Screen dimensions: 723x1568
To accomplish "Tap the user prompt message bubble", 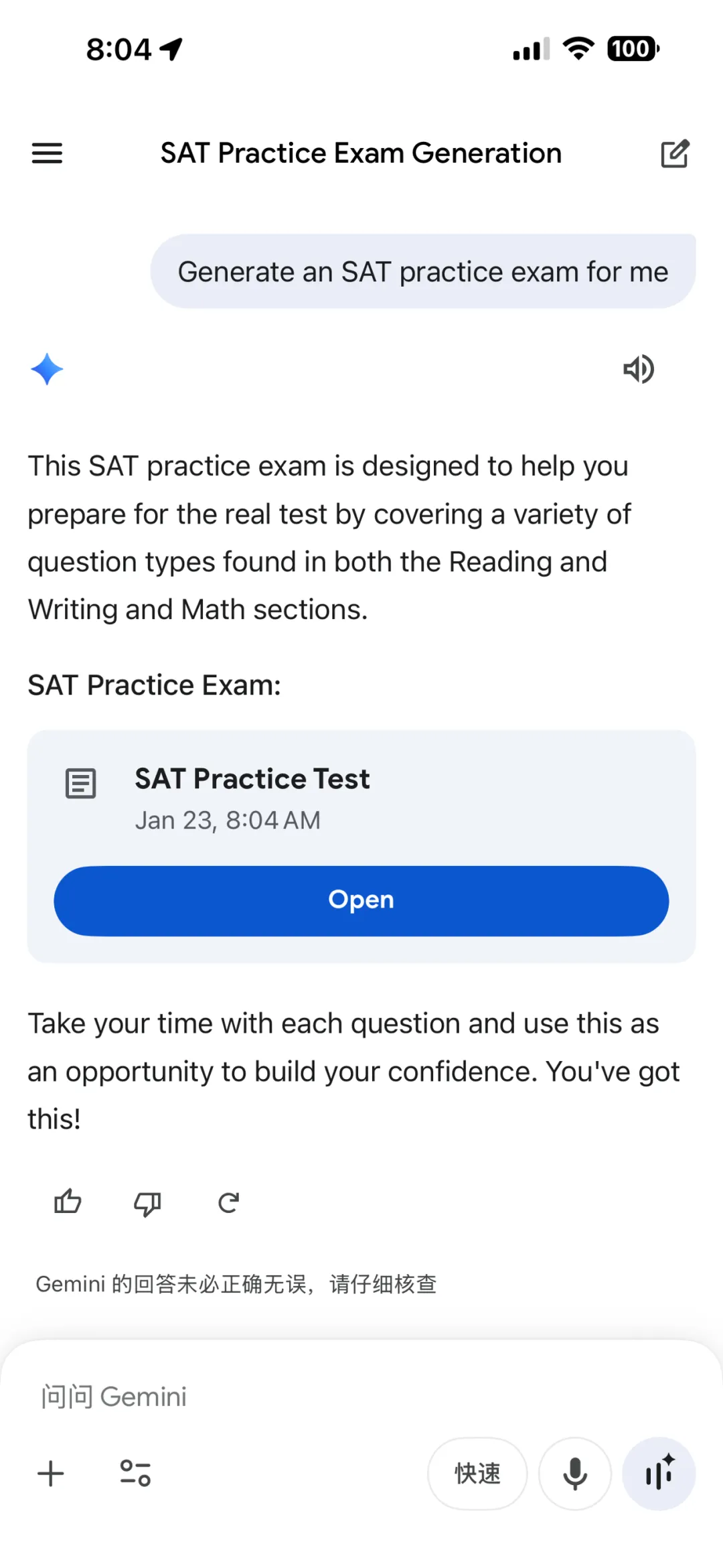I will [422, 272].
